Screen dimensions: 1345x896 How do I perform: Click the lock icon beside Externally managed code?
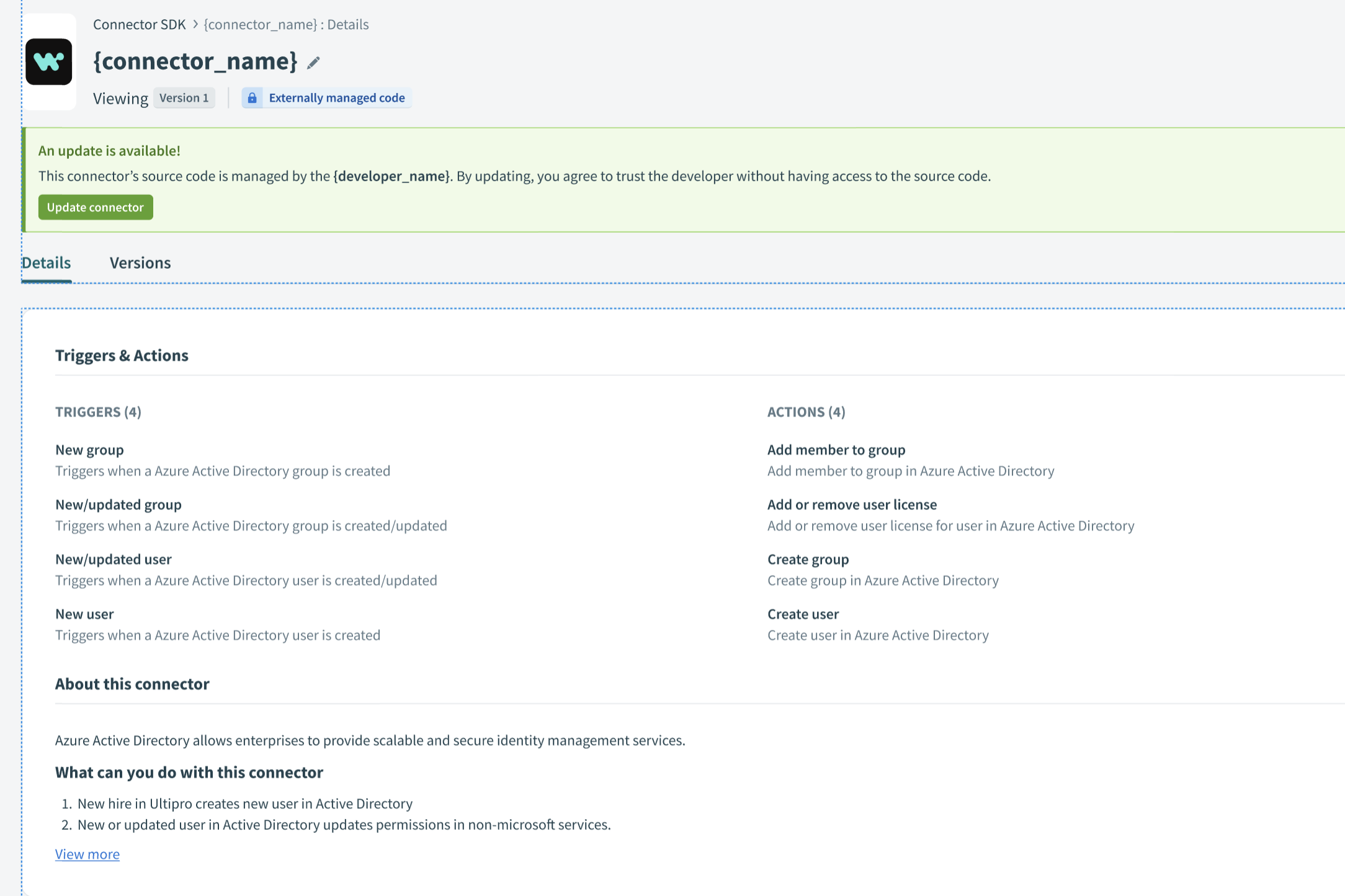point(252,98)
